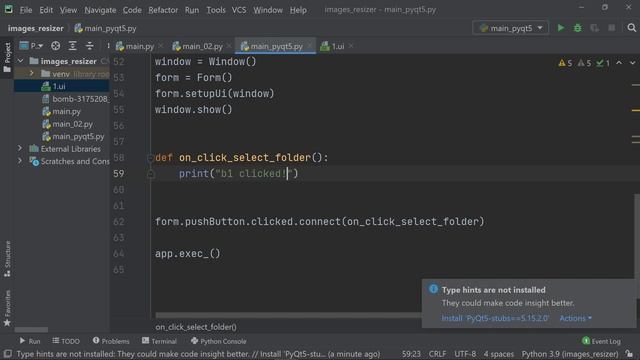This screenshot has height=360, width=640.
Task: Click the warnings count indicator
Action: (x=565, y=63)
